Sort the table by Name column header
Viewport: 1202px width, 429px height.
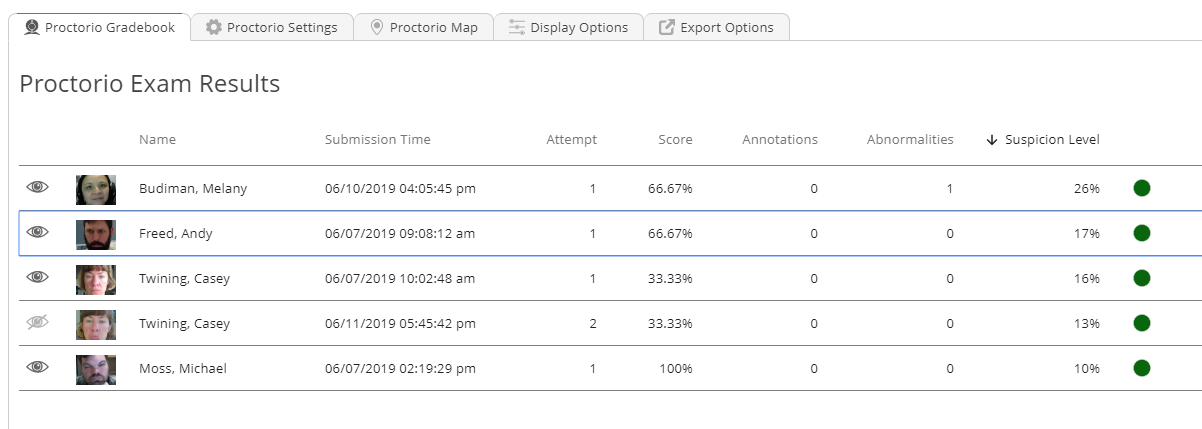click(x=157, y=140)
